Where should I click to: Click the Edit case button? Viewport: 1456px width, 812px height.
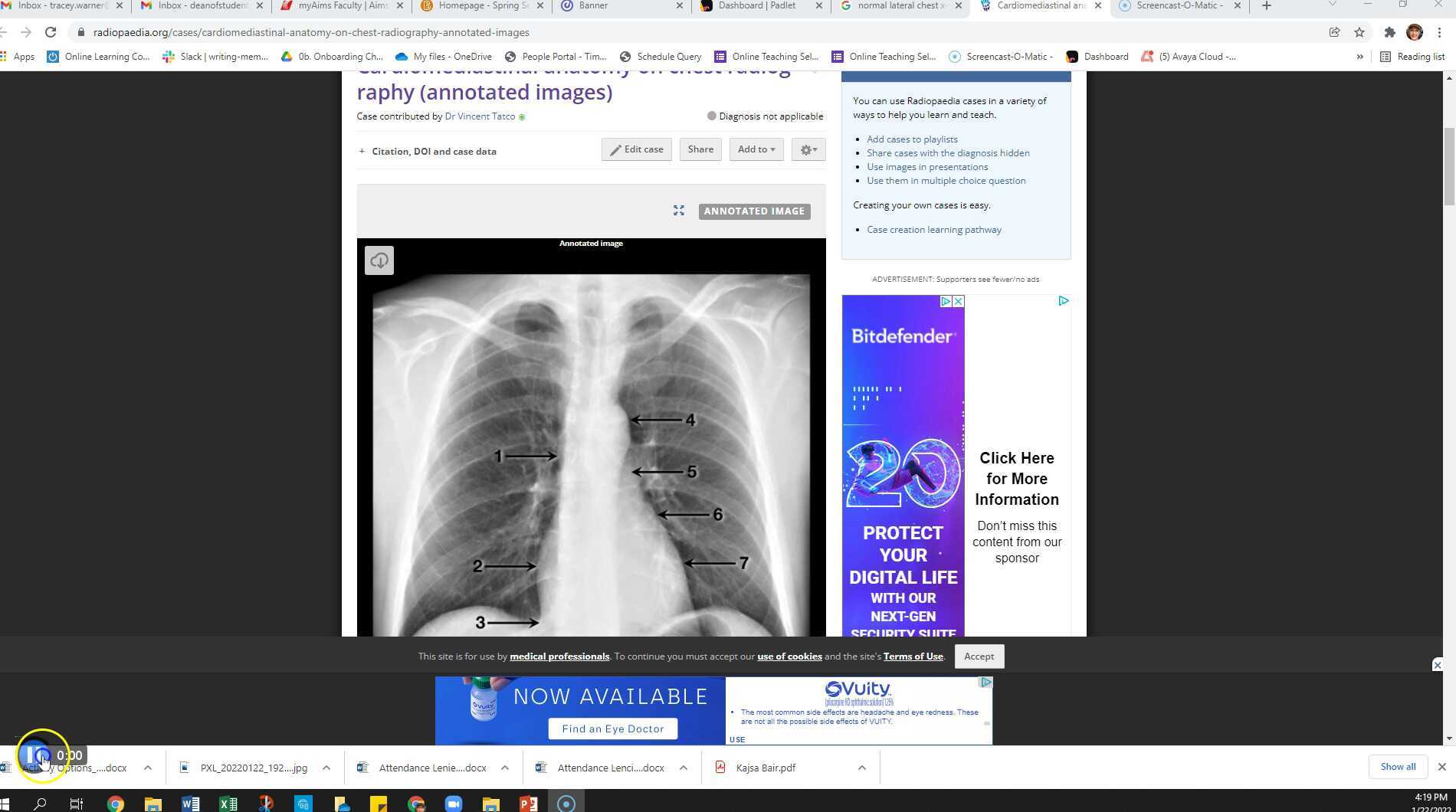(636, 149)
